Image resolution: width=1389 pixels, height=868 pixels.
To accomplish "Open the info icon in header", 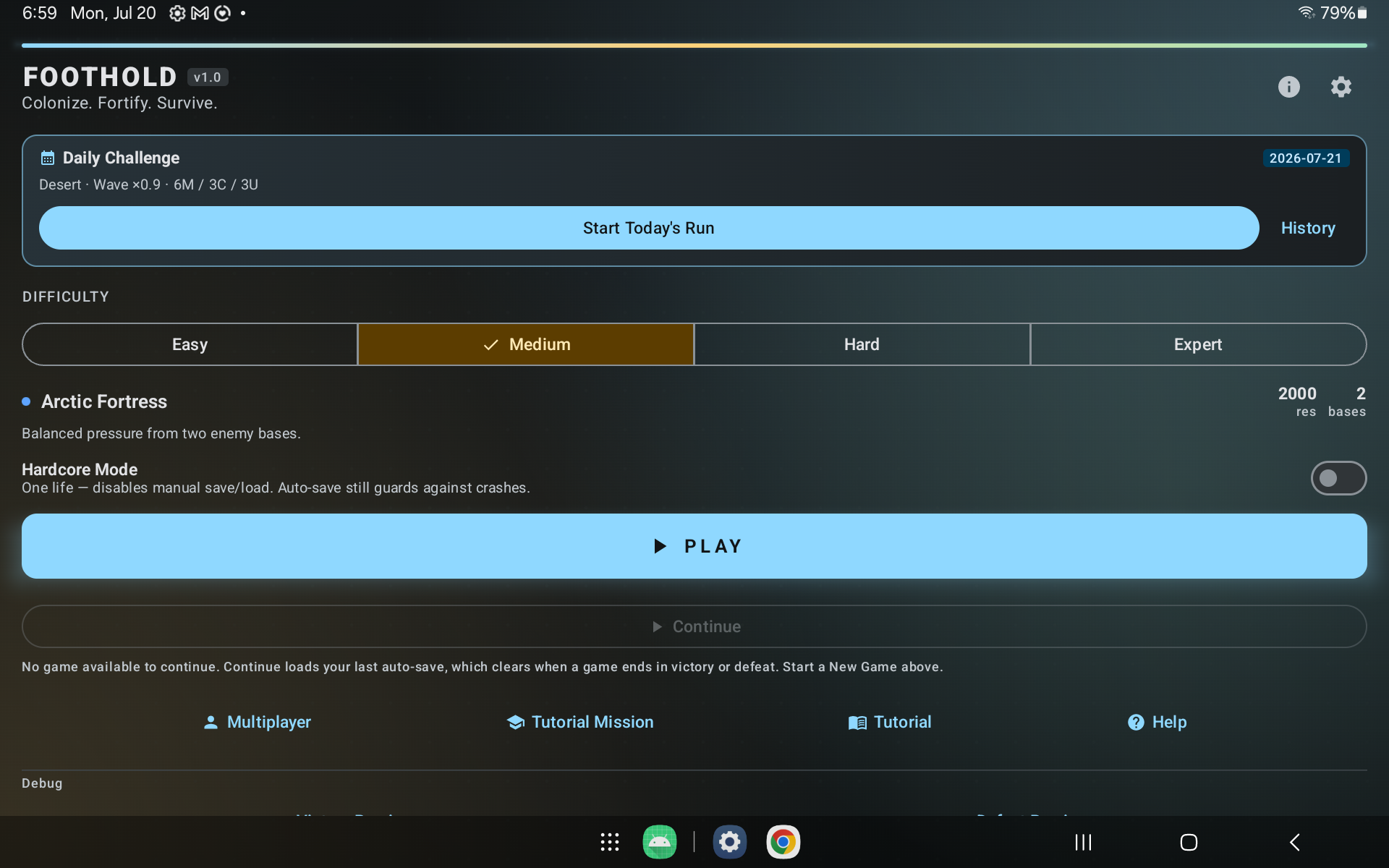I will pyautogui.click(x=1288, y=87).
